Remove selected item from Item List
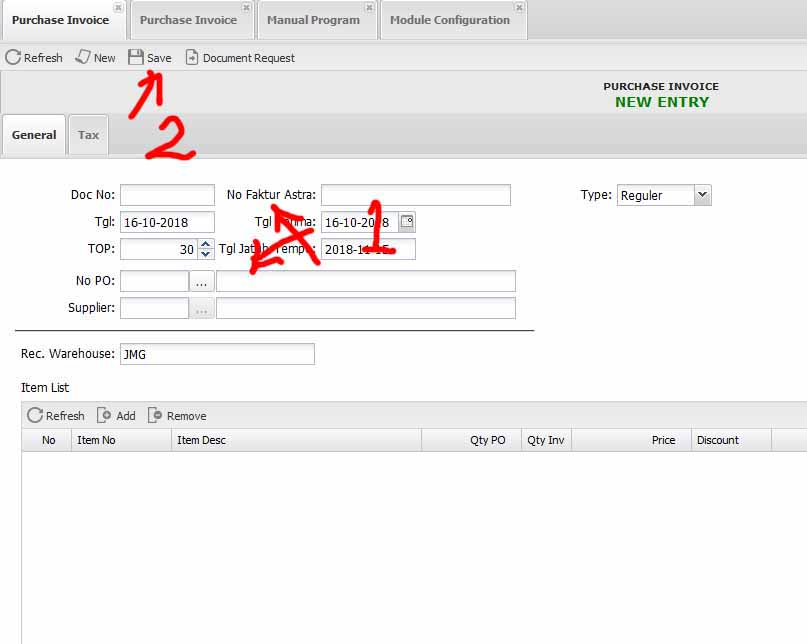 155,415
